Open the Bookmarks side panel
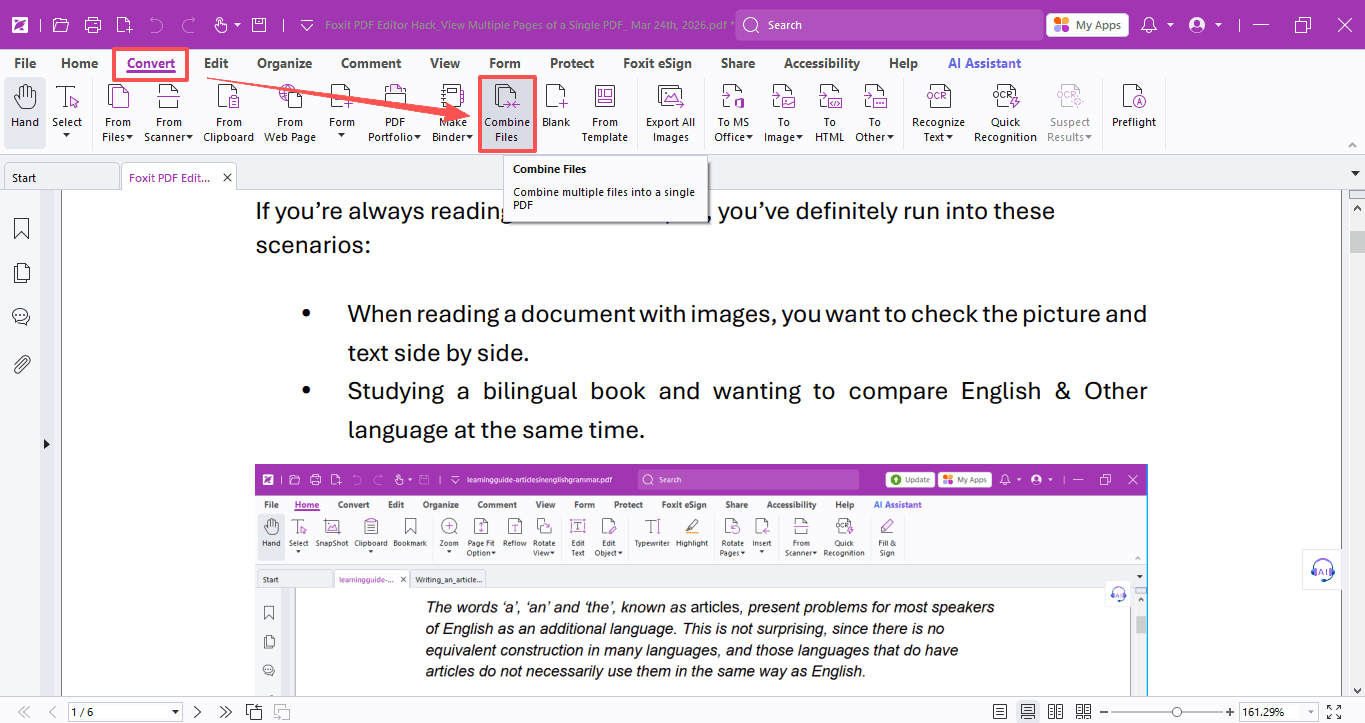This screenshot has height=723, width=1365. click(21, 229)
